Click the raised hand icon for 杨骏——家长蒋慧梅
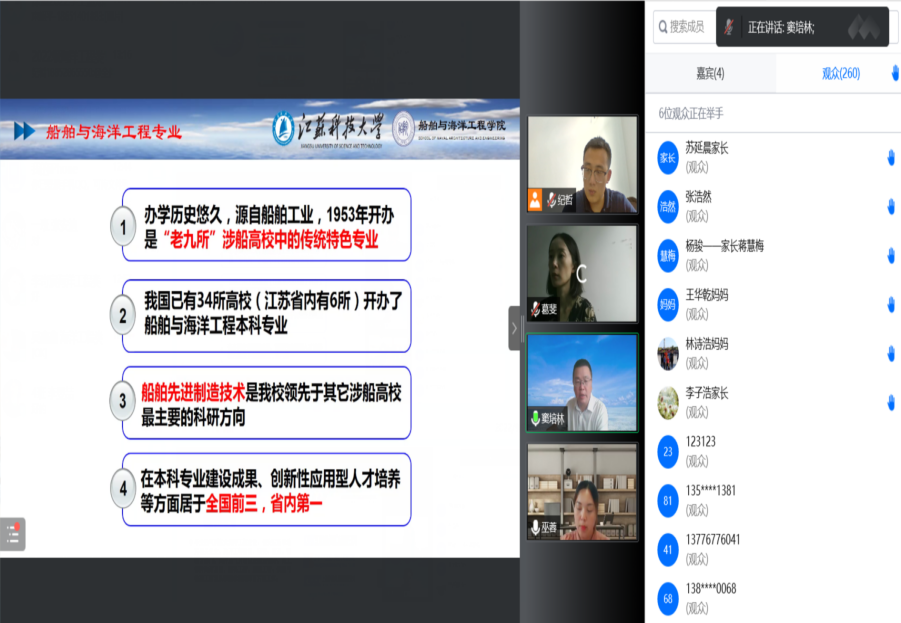 (890, 255)
